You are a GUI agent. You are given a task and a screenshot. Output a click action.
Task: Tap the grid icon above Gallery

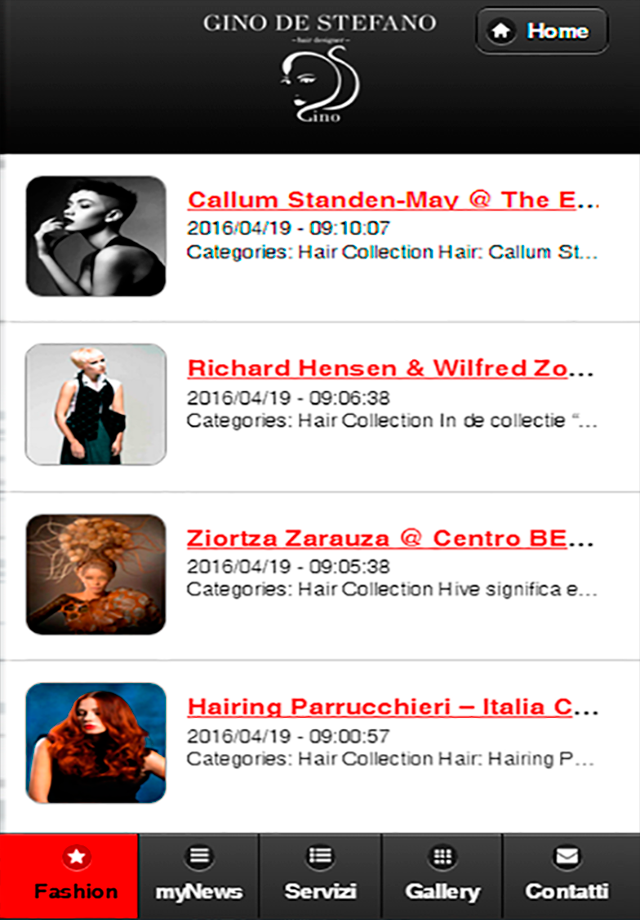442,857
